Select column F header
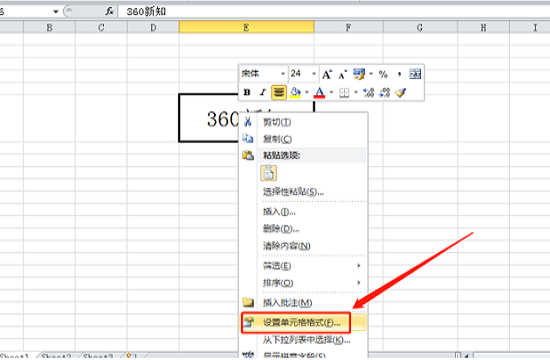 tap(349, 27)
